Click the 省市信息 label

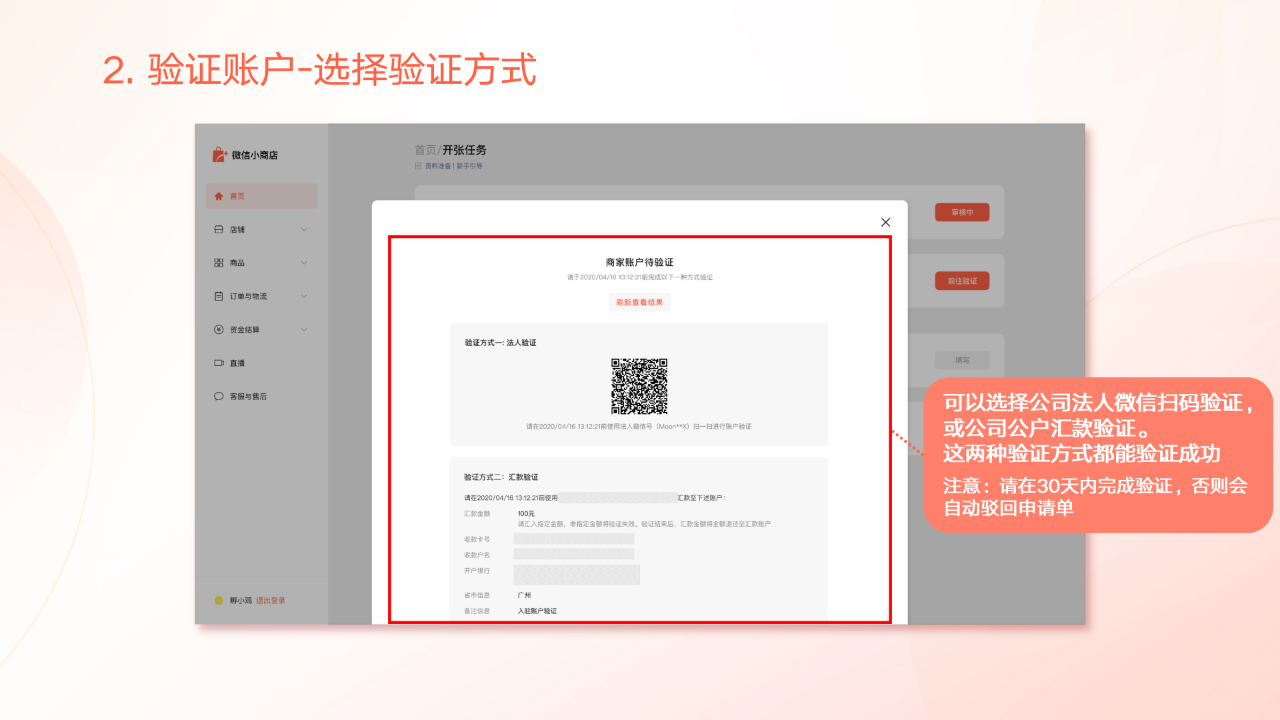[476, 595]
